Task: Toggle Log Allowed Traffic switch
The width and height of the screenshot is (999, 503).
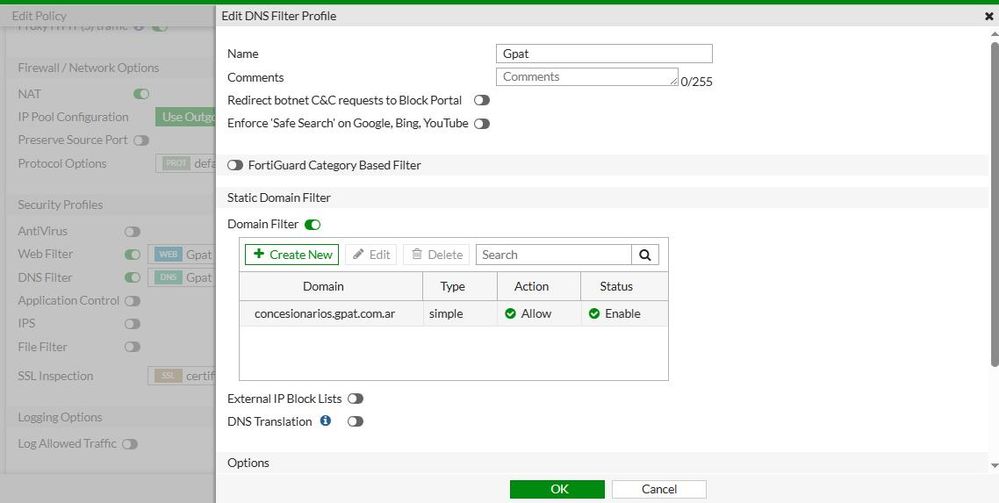Action: 130,444
